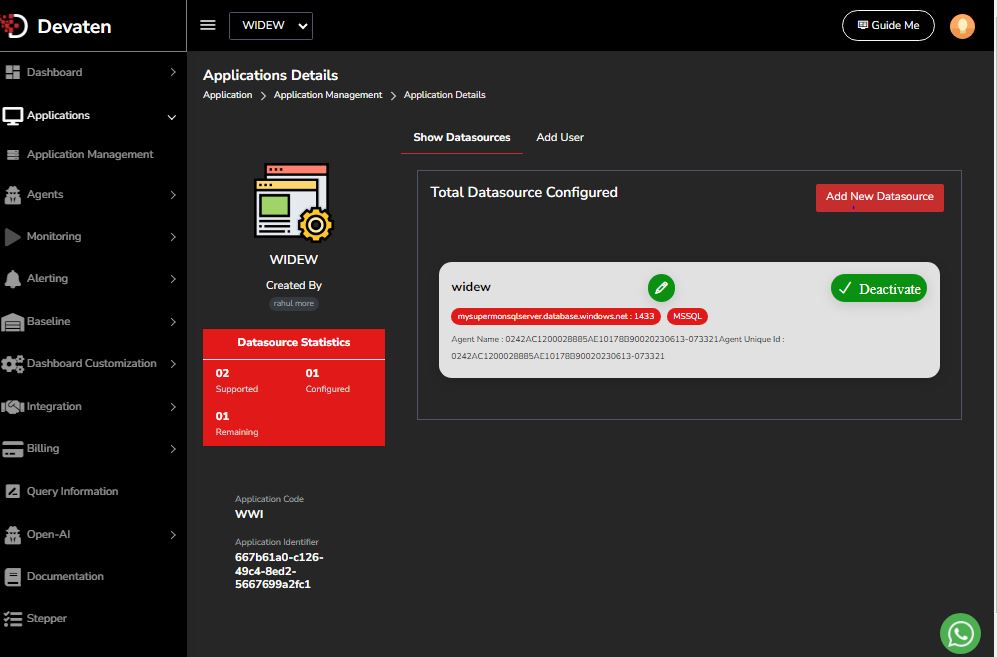Click the Dashboard Customization gears icon

click(x=13, y=364)
